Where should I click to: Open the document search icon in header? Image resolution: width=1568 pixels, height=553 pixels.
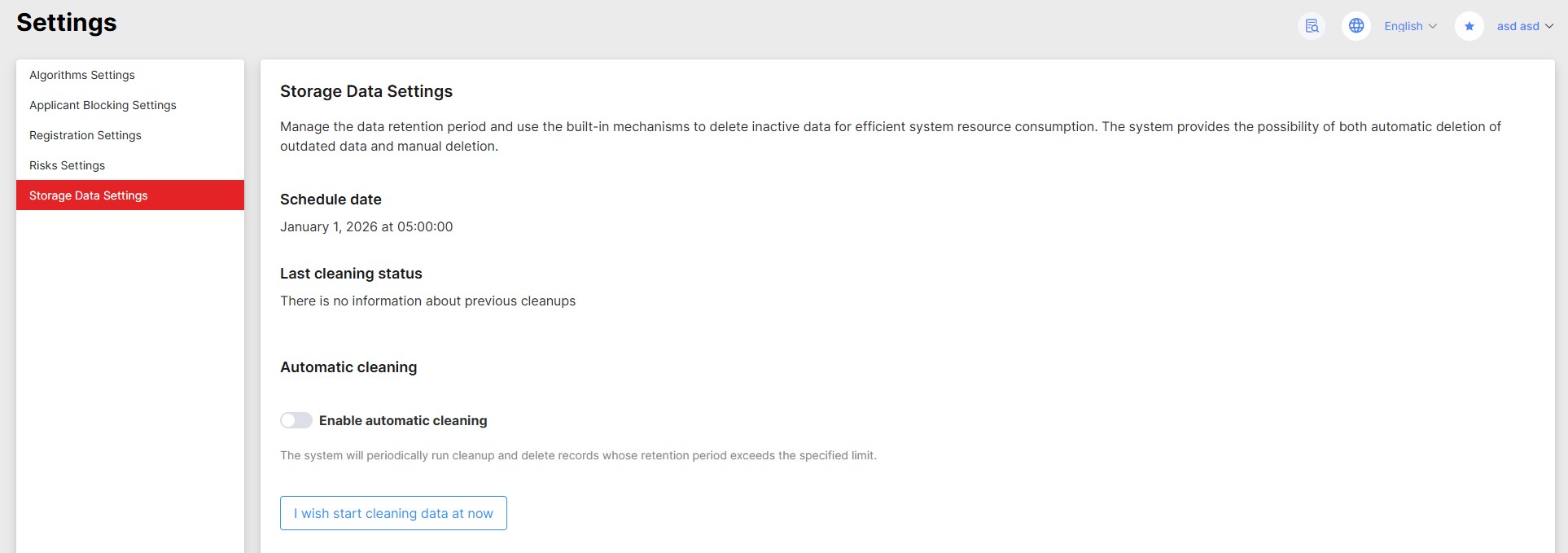1312,26
